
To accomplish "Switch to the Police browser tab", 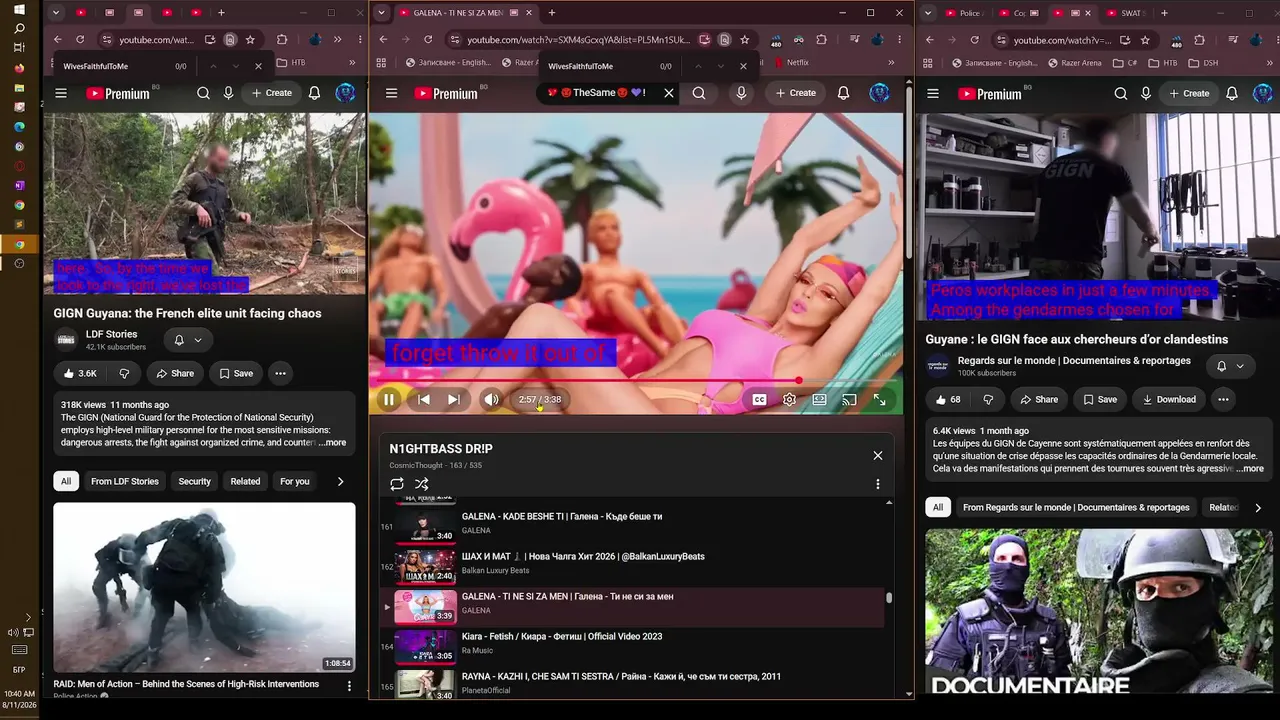I will point(963,13).
